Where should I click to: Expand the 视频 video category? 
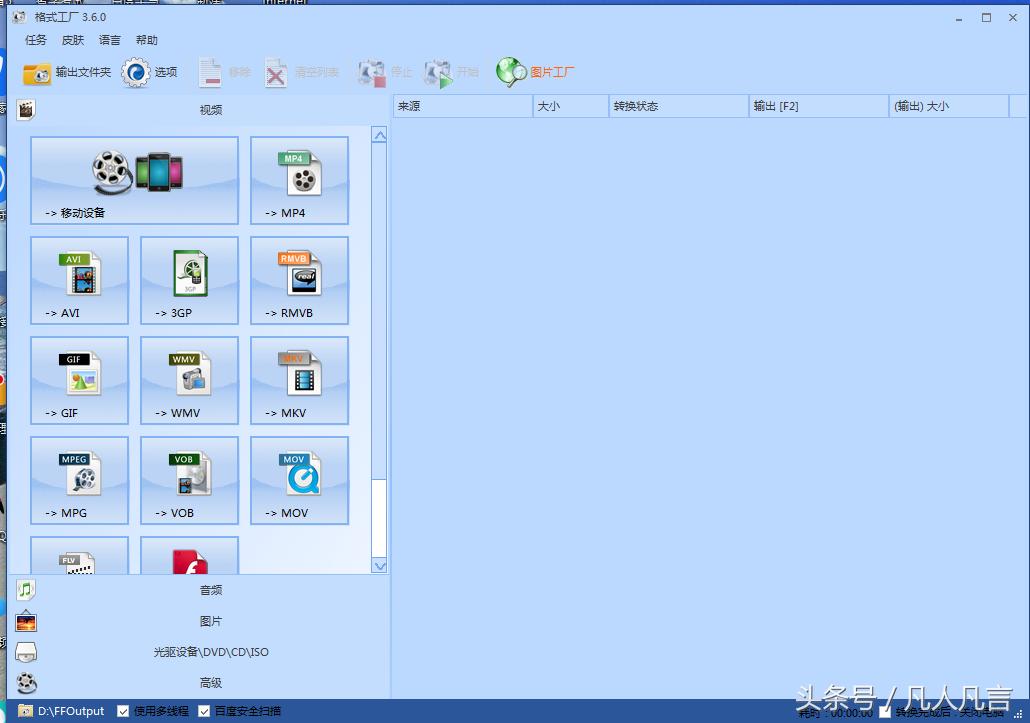tap(200, 110)
